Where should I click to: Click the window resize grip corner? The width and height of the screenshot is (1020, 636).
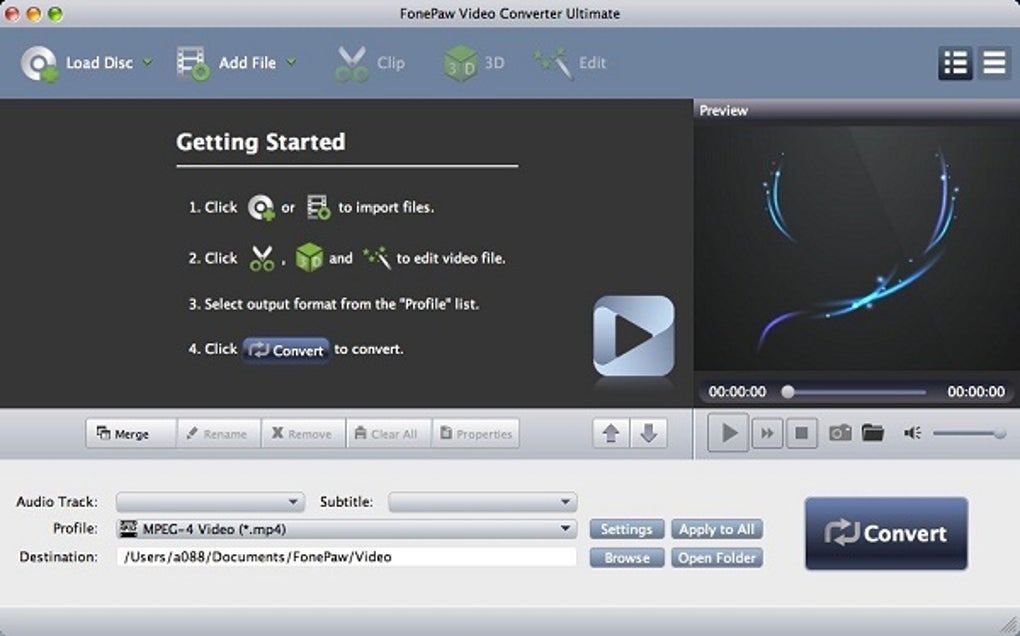(x=1010, y=626)
